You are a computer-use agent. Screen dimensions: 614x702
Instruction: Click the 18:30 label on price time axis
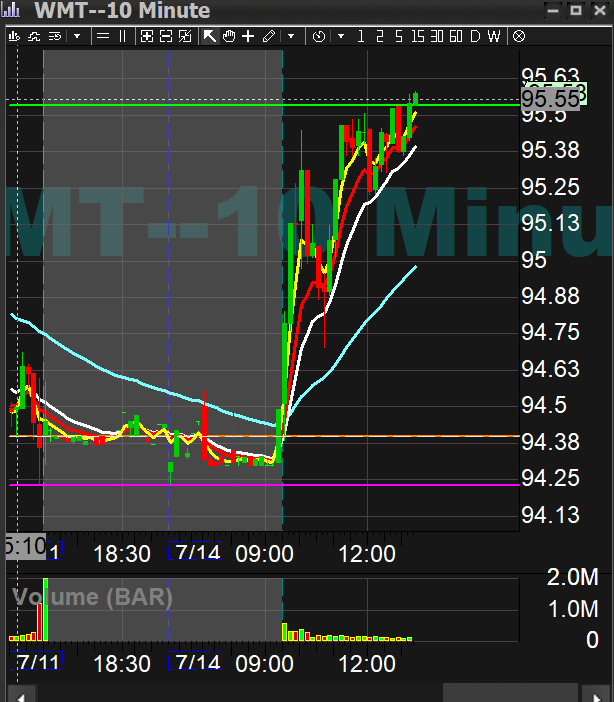click(x=122, y=554)
